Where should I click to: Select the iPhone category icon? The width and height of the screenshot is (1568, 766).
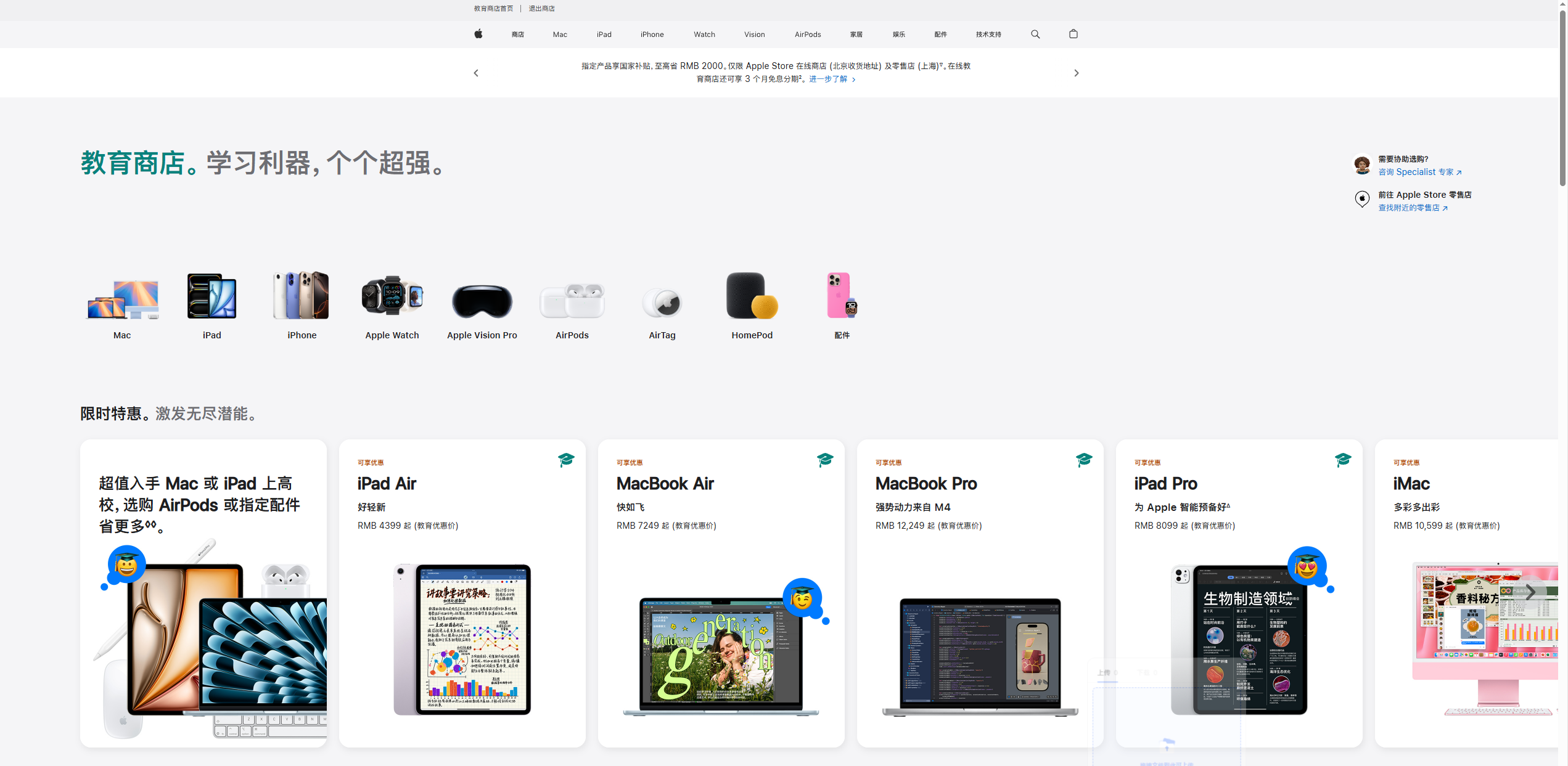(x=302, y=295)
